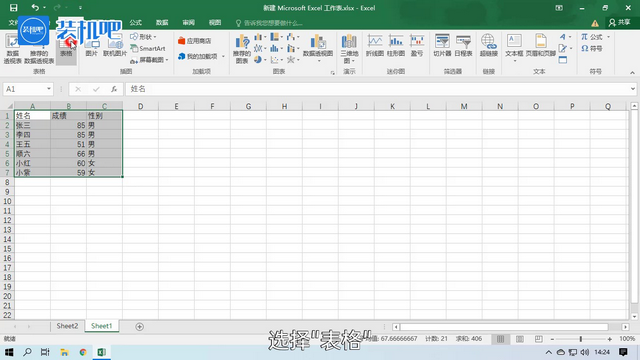Click the Share (共享) button
The image size is (640, 360).
[x=620, y=22]
